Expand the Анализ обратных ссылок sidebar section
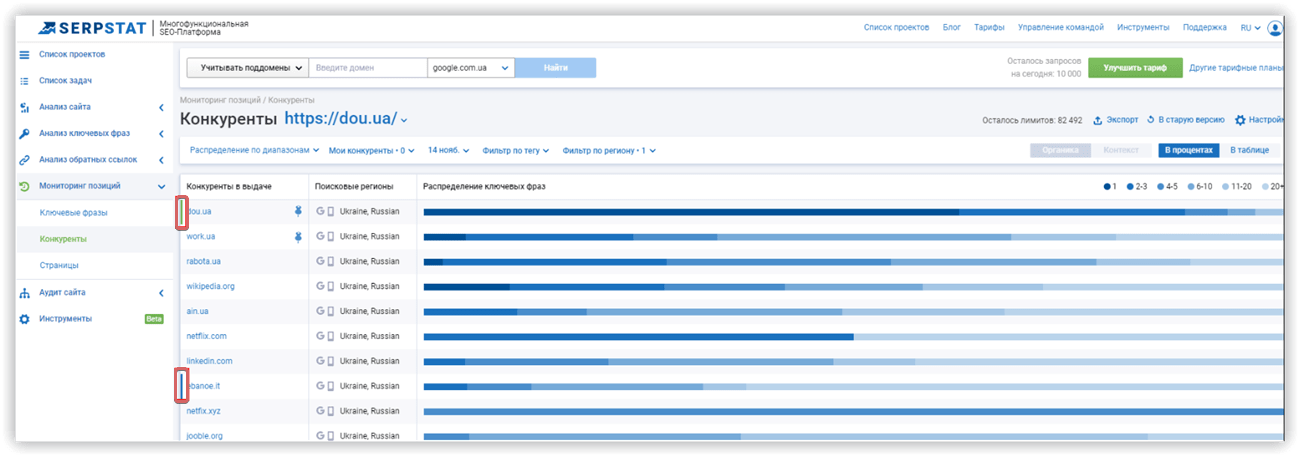1300x457 pixels. [x=161, y=160]
